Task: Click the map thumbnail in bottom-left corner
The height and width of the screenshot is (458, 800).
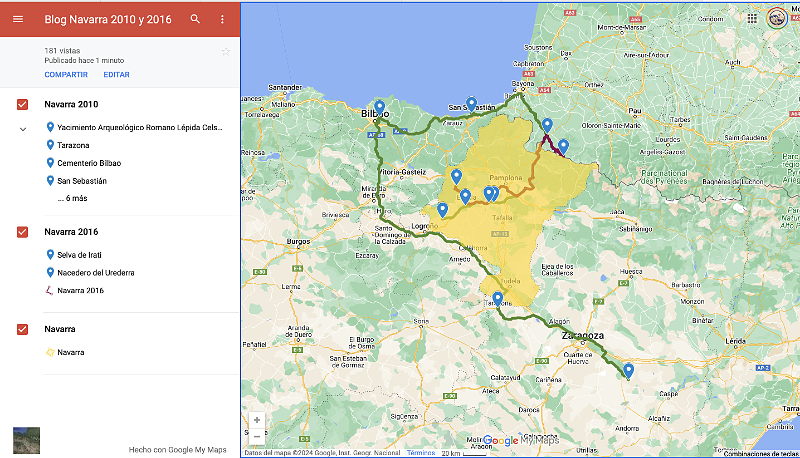Action: click(x=27, y=441)
